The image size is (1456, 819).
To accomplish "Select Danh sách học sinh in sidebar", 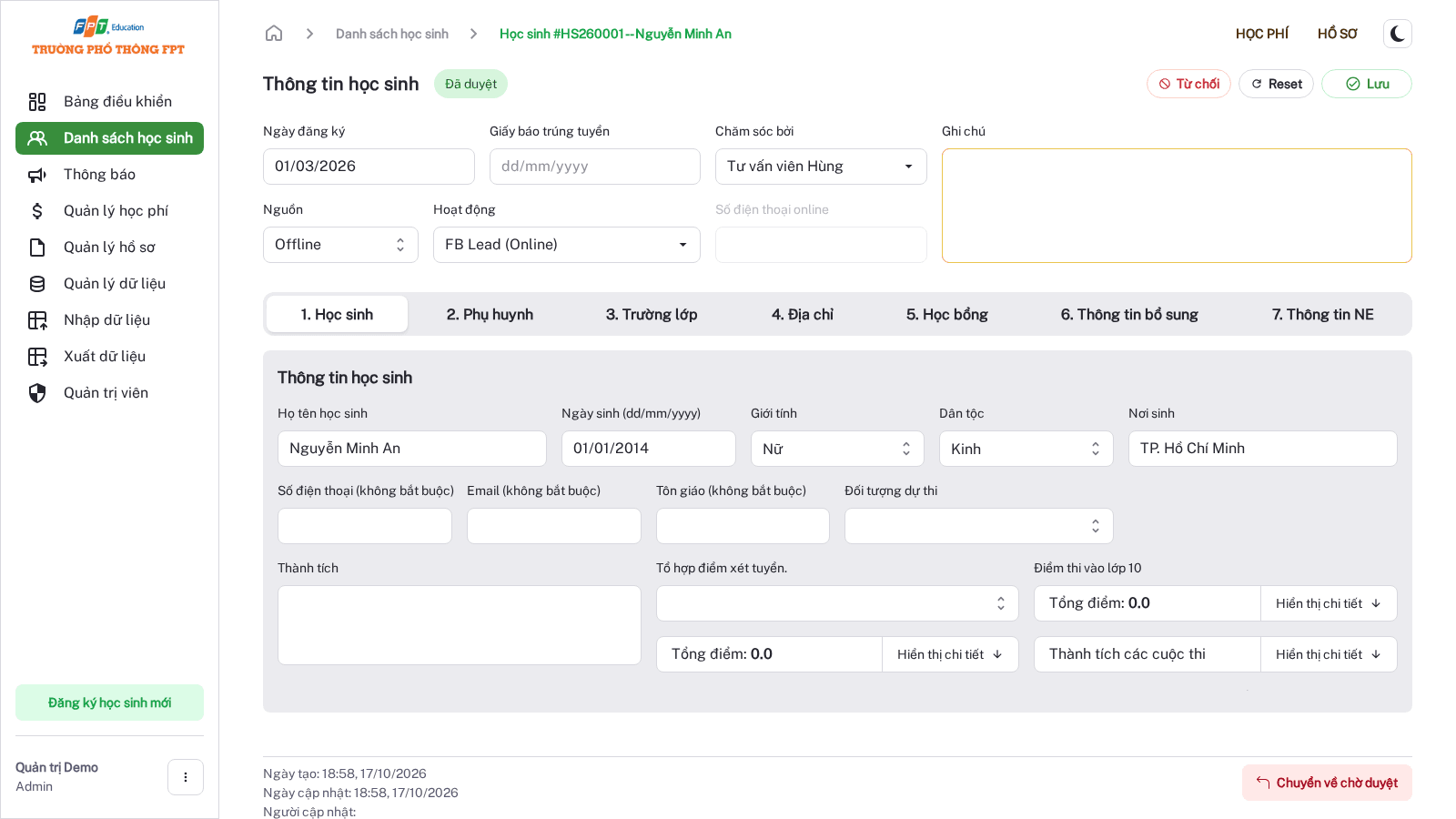I will point(109,138).
